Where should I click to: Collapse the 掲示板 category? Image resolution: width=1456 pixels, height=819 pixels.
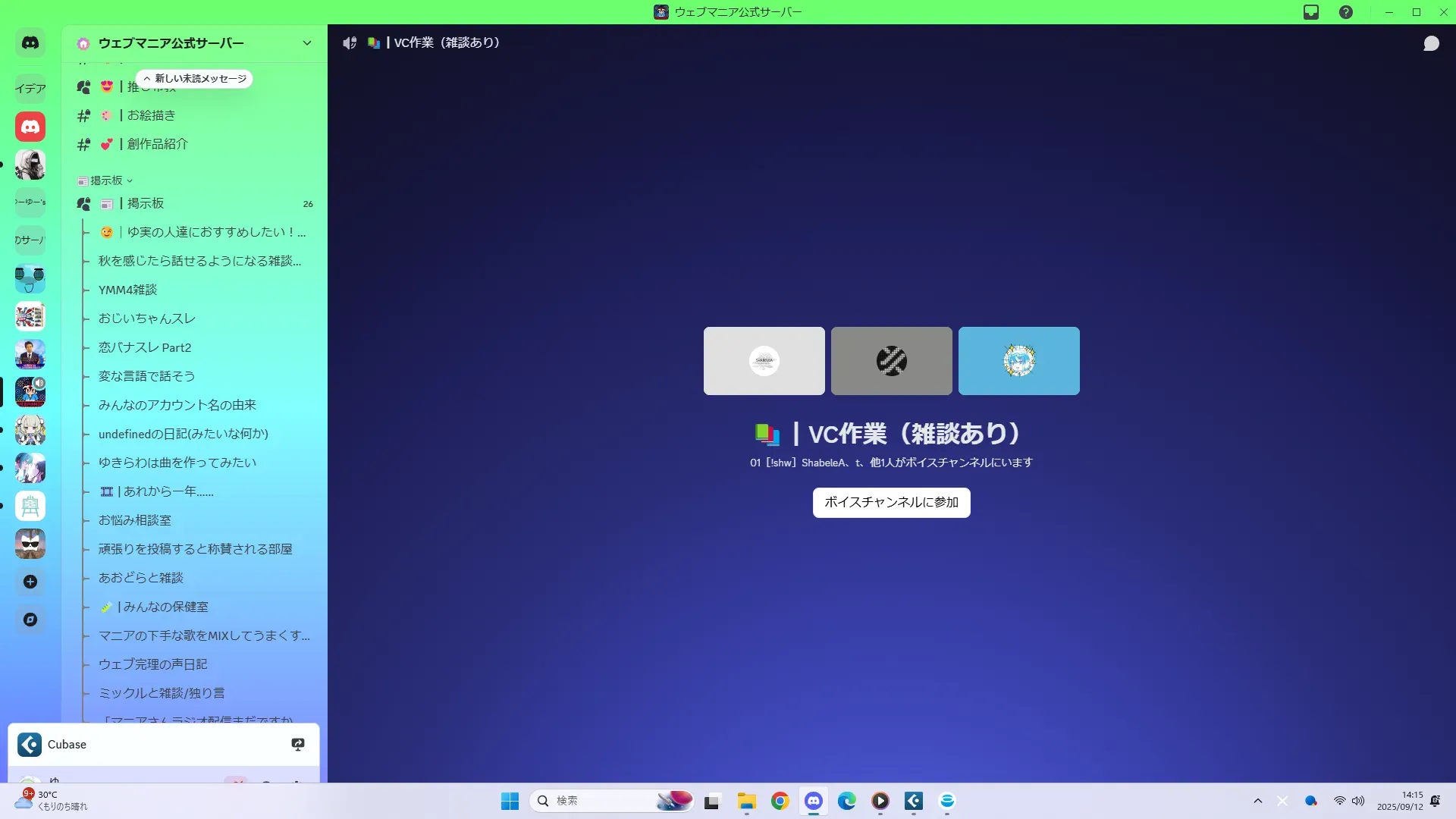pos(106,180)
